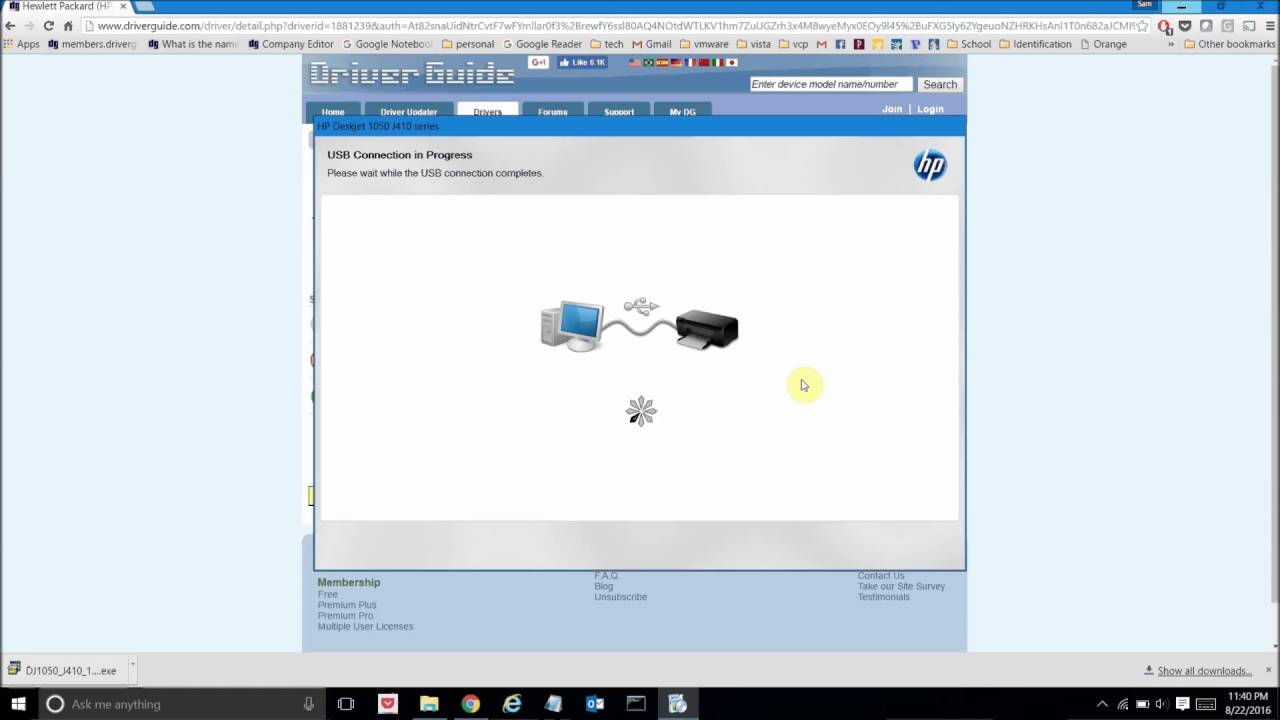Viewport: 1280px width, 720px height.
Task: Open the Command Prompt taskbar icon
Action: 636,704
